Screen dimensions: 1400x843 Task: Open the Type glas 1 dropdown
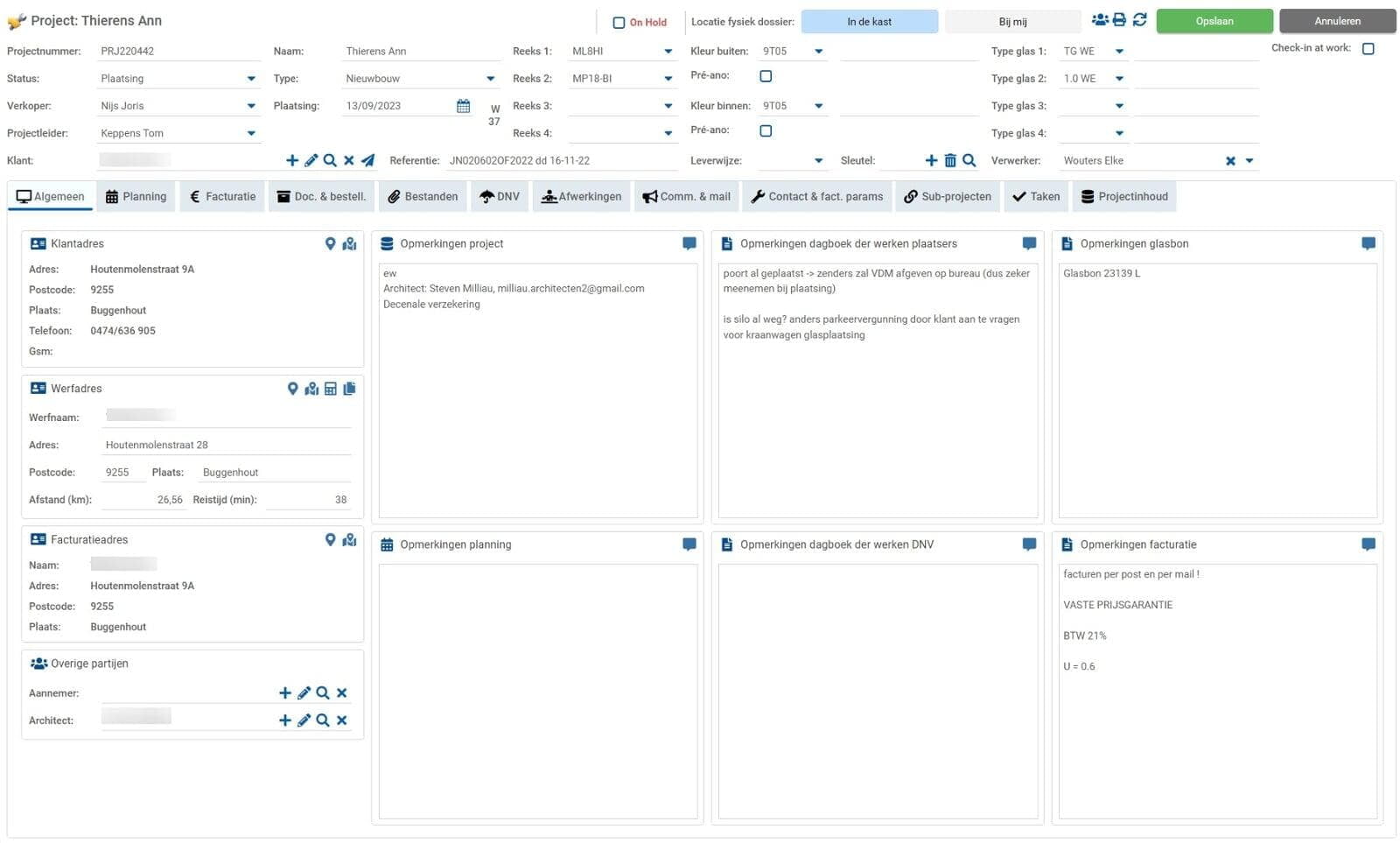click(x=1119, y=52)
